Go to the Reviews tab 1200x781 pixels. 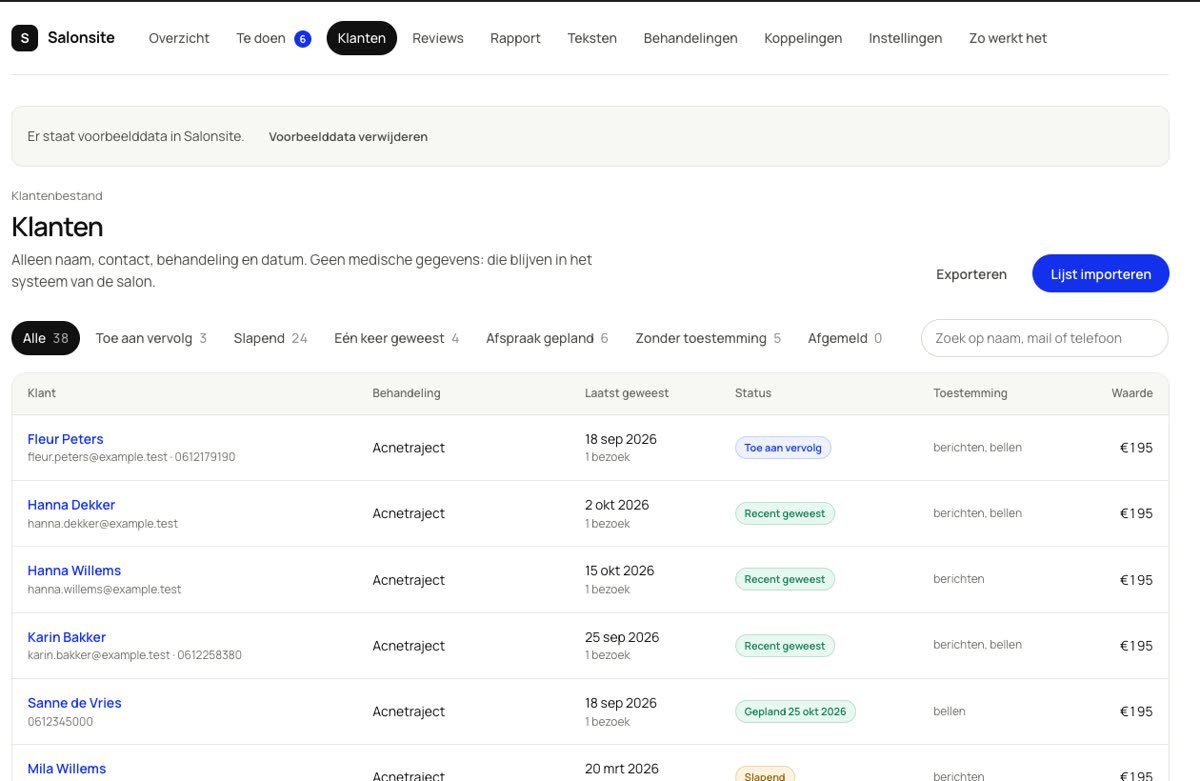(x=438, y=38)
